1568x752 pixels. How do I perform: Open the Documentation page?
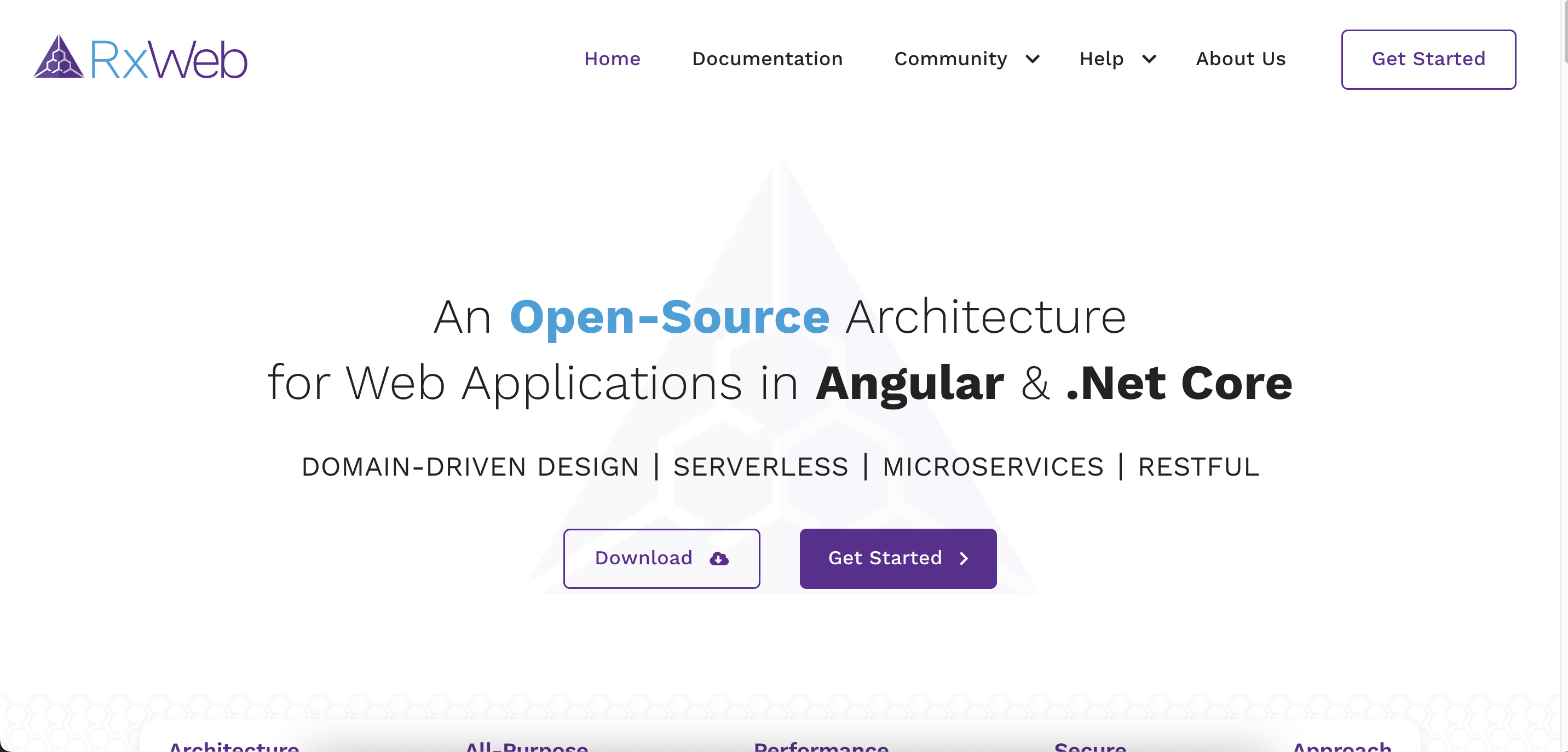click(767, 59)
